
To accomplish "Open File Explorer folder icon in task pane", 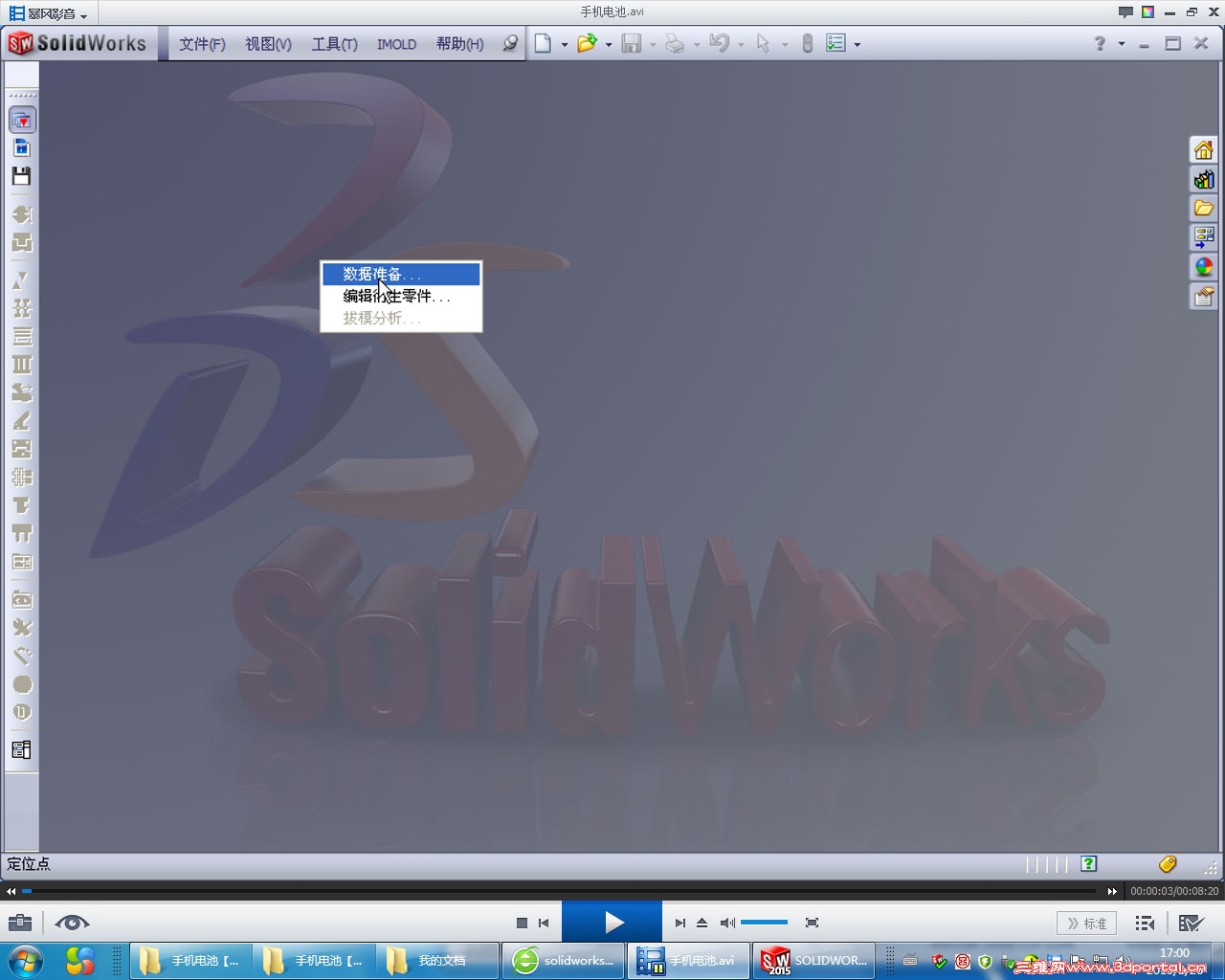I will (x=1204, y=208).
